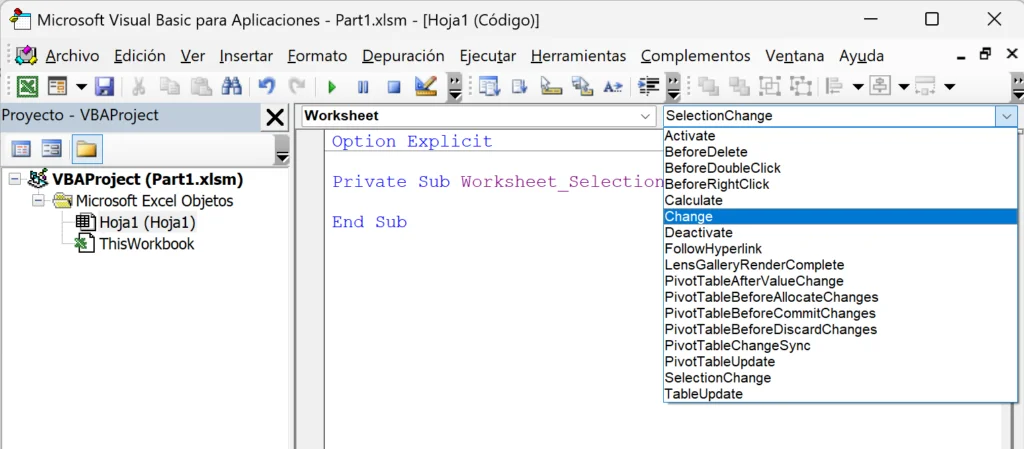This screenshot has width=1024, height=449.
Task: Click the Bring to Front icon
Action: [707, 86]
